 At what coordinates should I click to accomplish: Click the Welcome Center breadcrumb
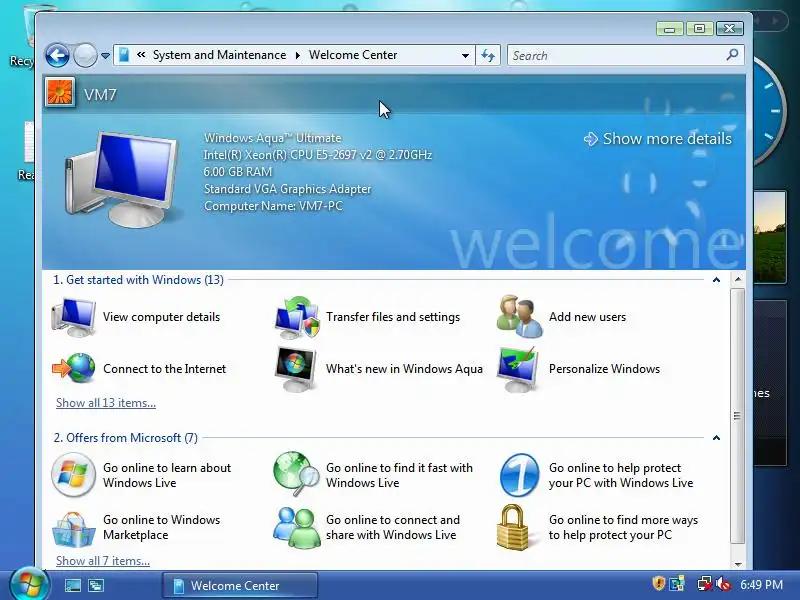(x=353, y=55)
